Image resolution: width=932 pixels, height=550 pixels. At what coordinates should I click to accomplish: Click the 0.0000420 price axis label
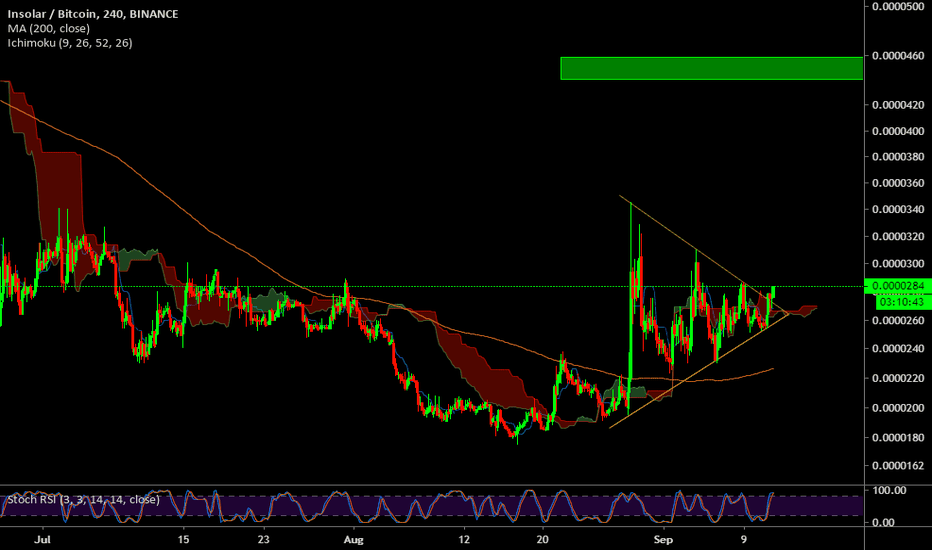(x=898, y=105)
